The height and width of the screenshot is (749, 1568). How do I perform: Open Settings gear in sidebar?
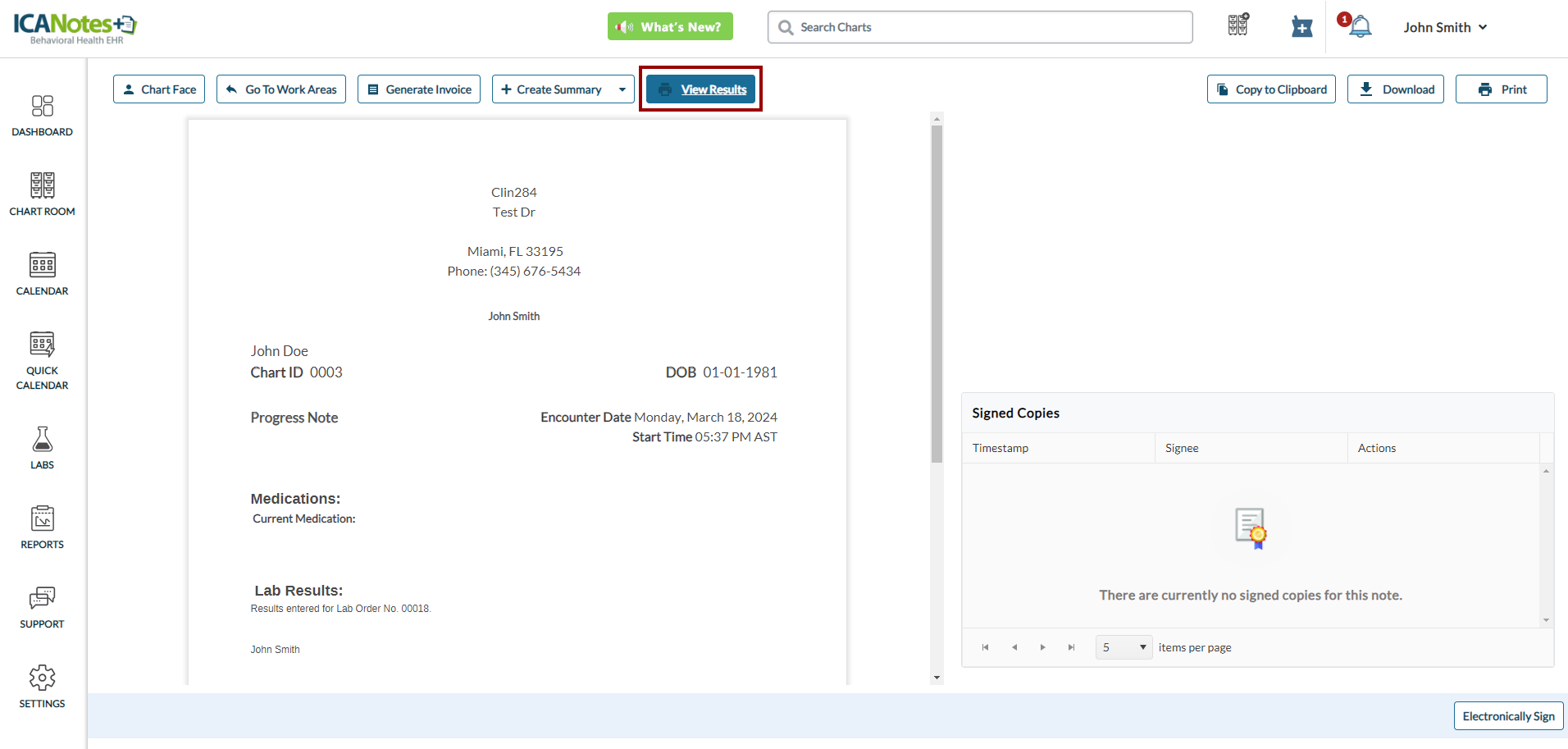tap(42, 687)
